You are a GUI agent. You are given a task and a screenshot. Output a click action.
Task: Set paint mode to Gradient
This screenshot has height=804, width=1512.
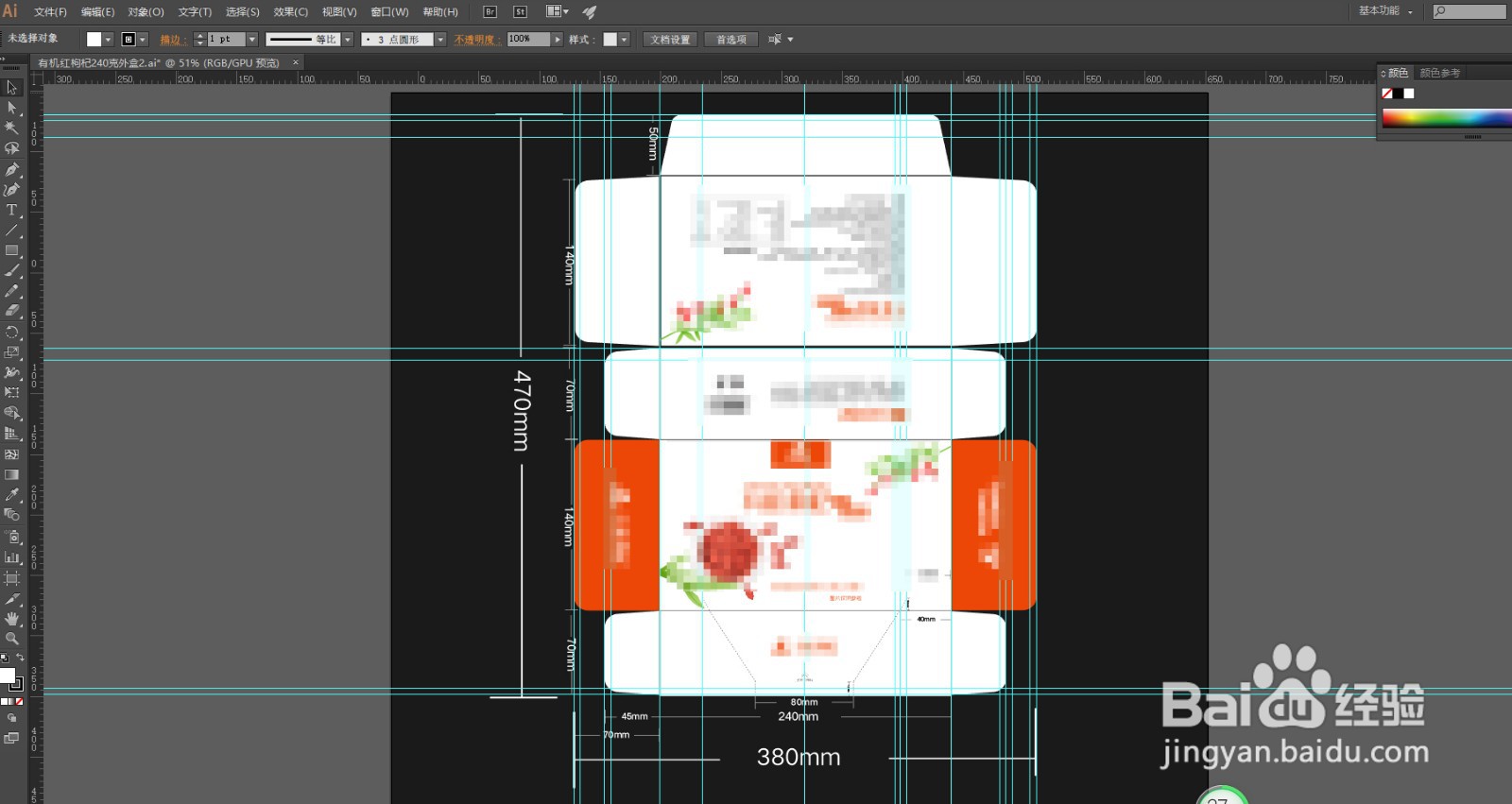pyautogui.click(x=11, y=702)
